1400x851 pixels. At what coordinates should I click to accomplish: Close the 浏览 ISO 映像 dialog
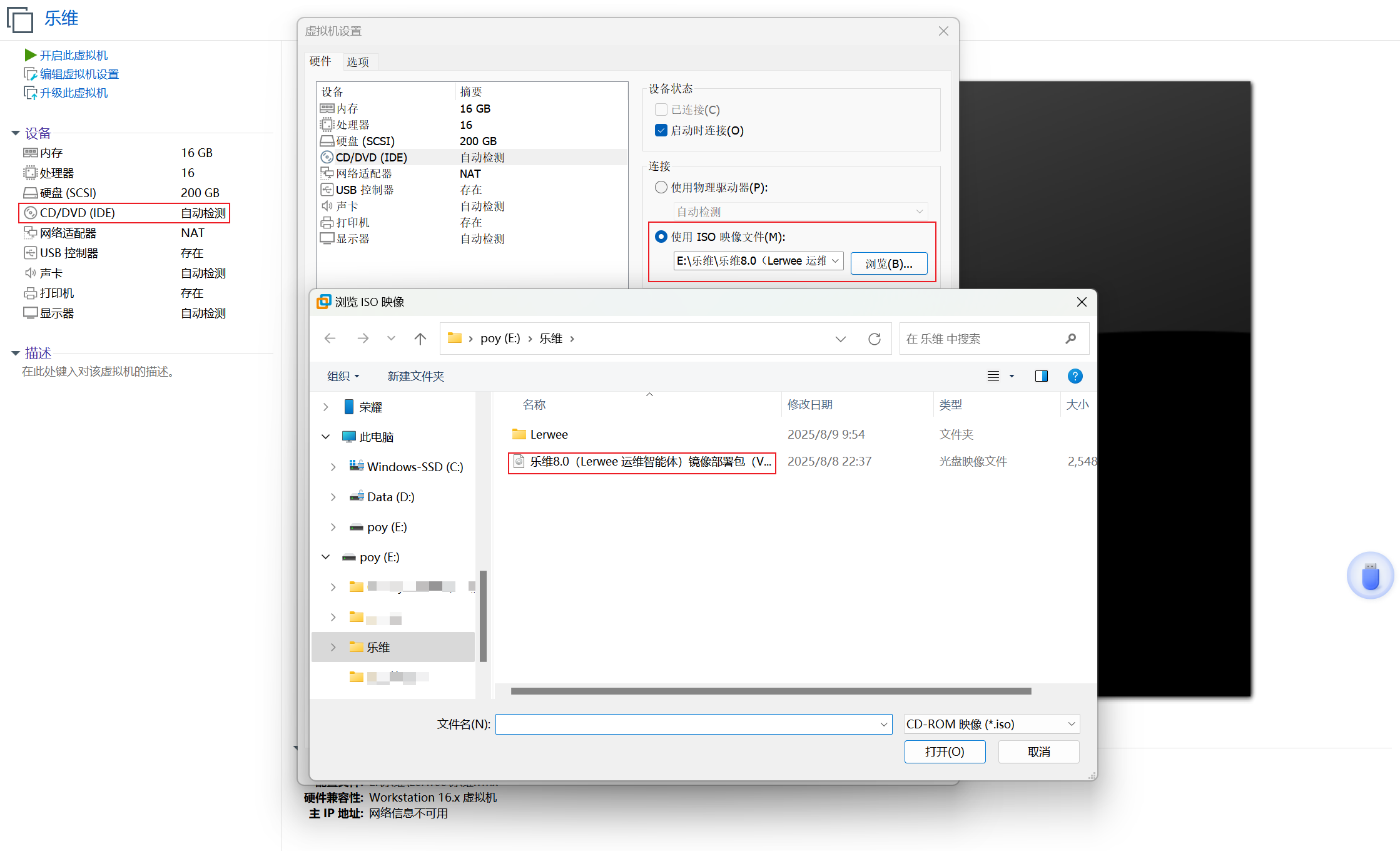(1082, 302)
